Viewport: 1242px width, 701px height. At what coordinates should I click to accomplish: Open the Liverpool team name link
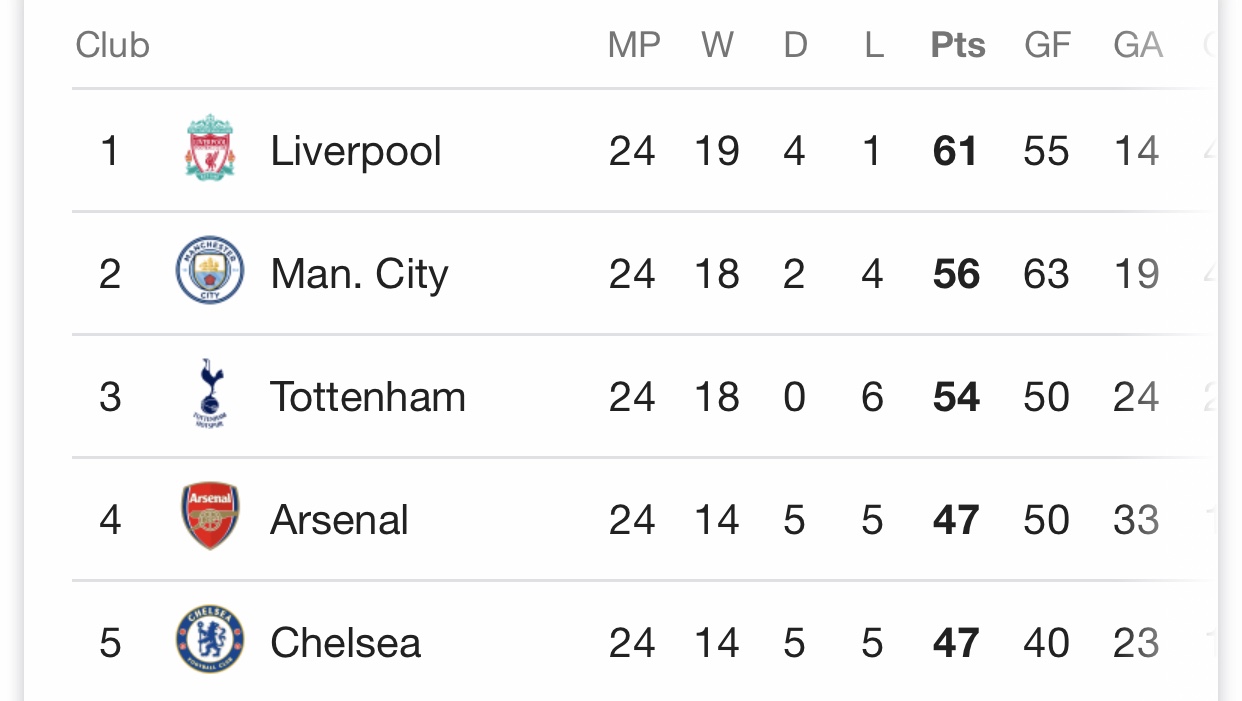click(356, 152)
